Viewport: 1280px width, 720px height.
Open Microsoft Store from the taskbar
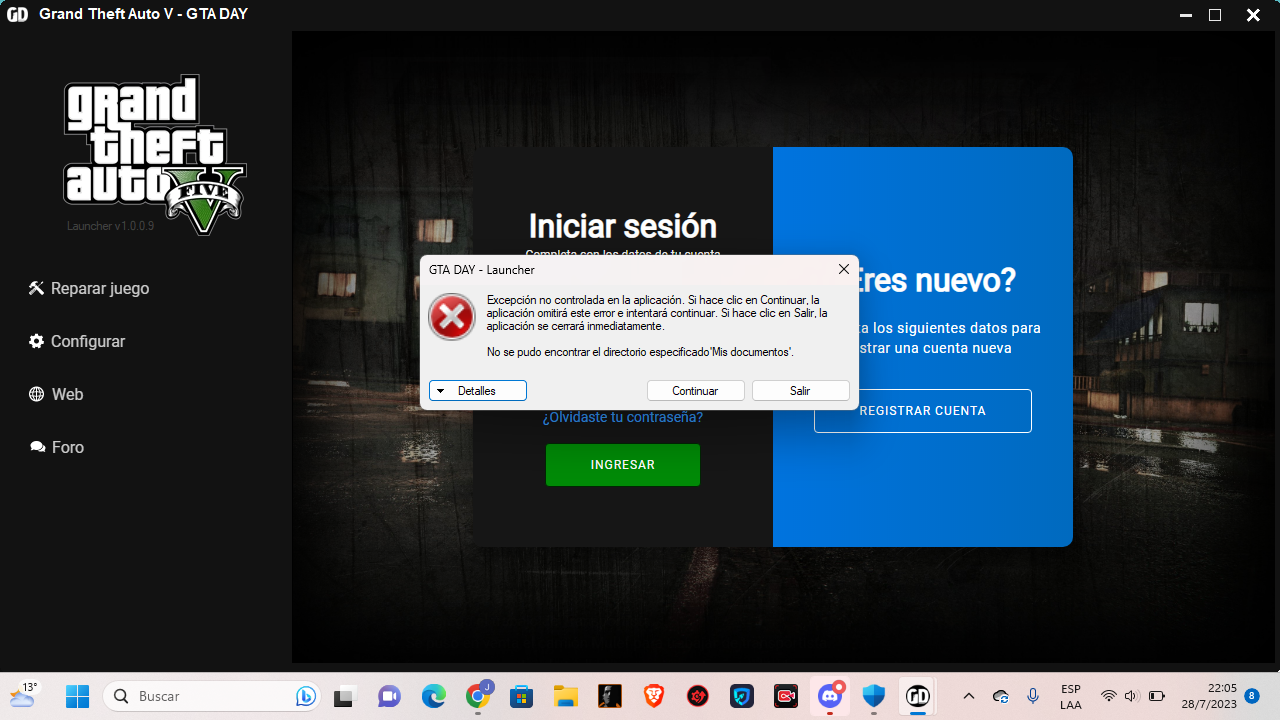coord(521,696)
